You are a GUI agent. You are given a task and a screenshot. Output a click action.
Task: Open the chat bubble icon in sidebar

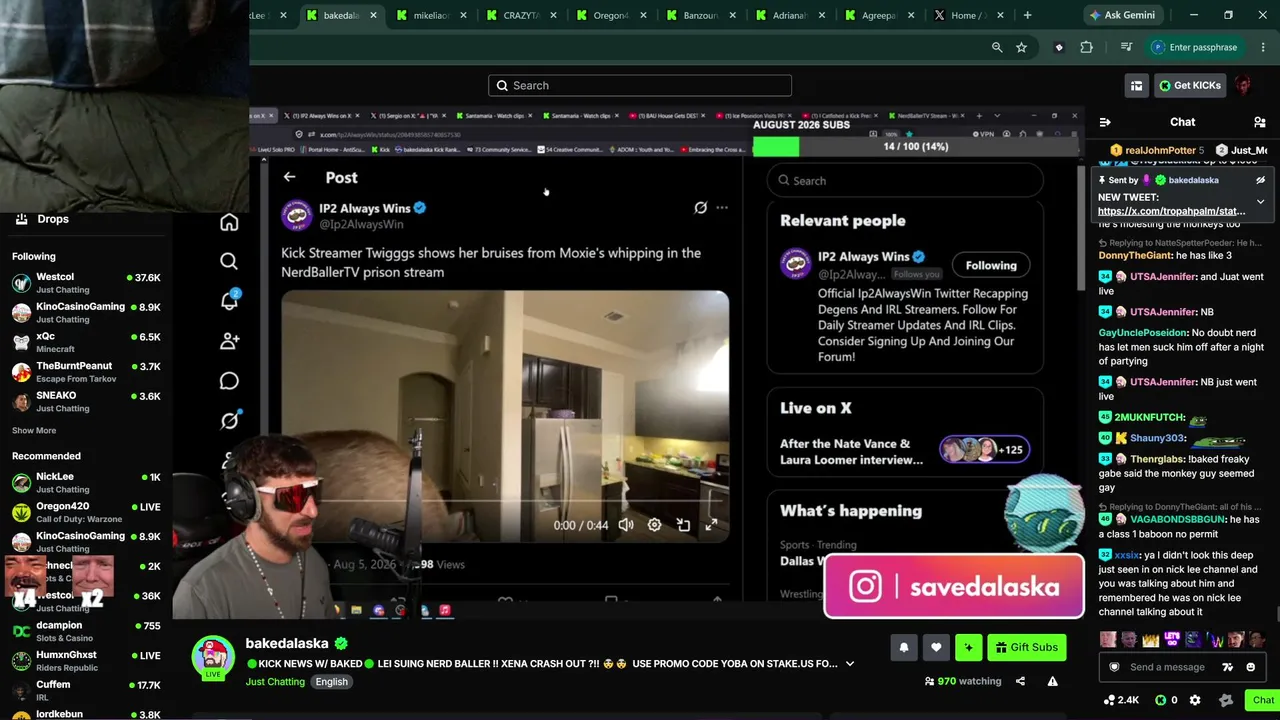pos(229,381)
